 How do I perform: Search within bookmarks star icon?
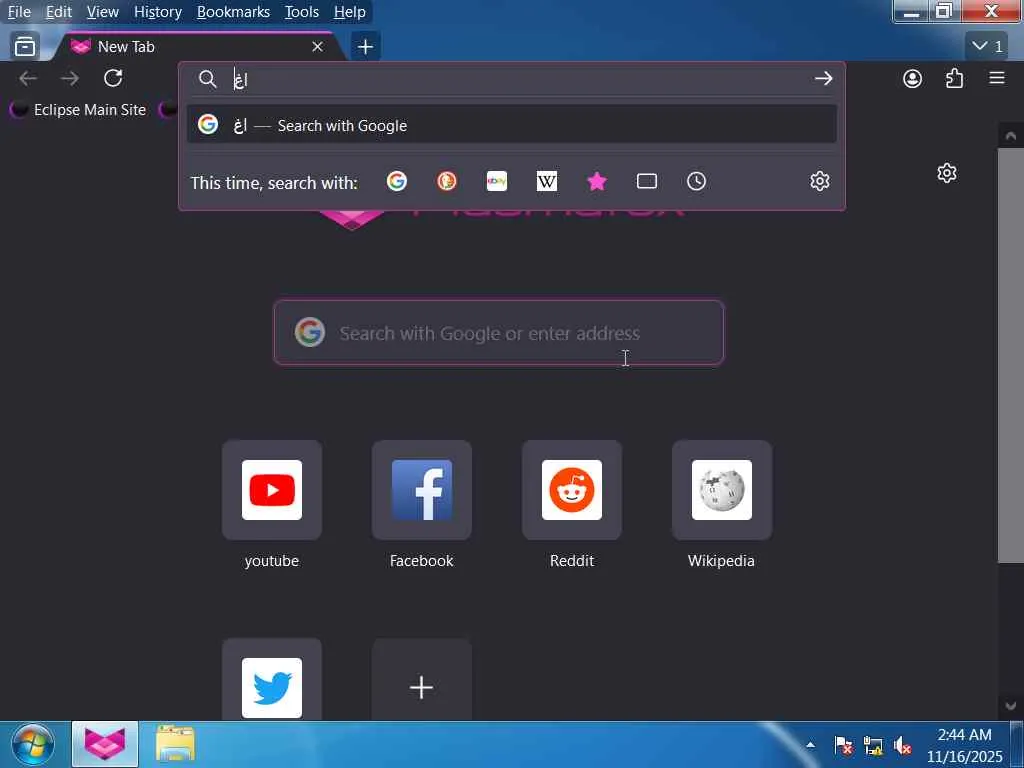tap(597, 181)
